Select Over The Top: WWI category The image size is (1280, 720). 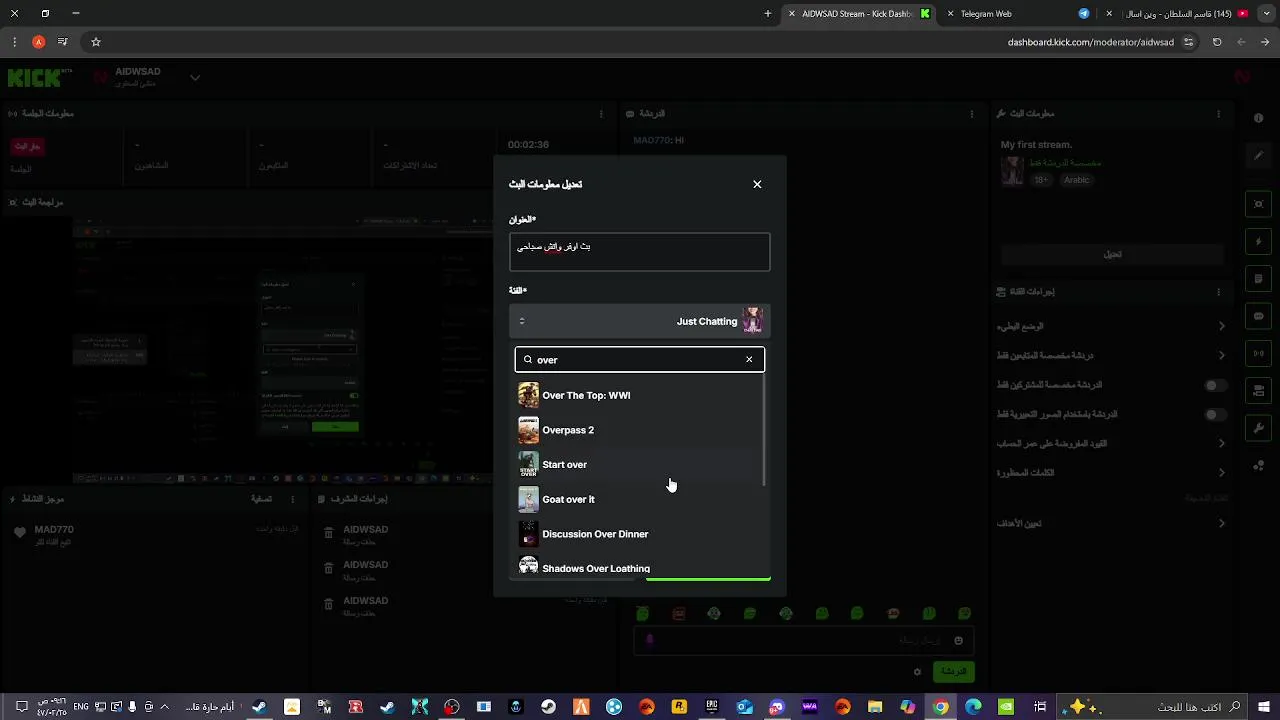click(639, 395)
